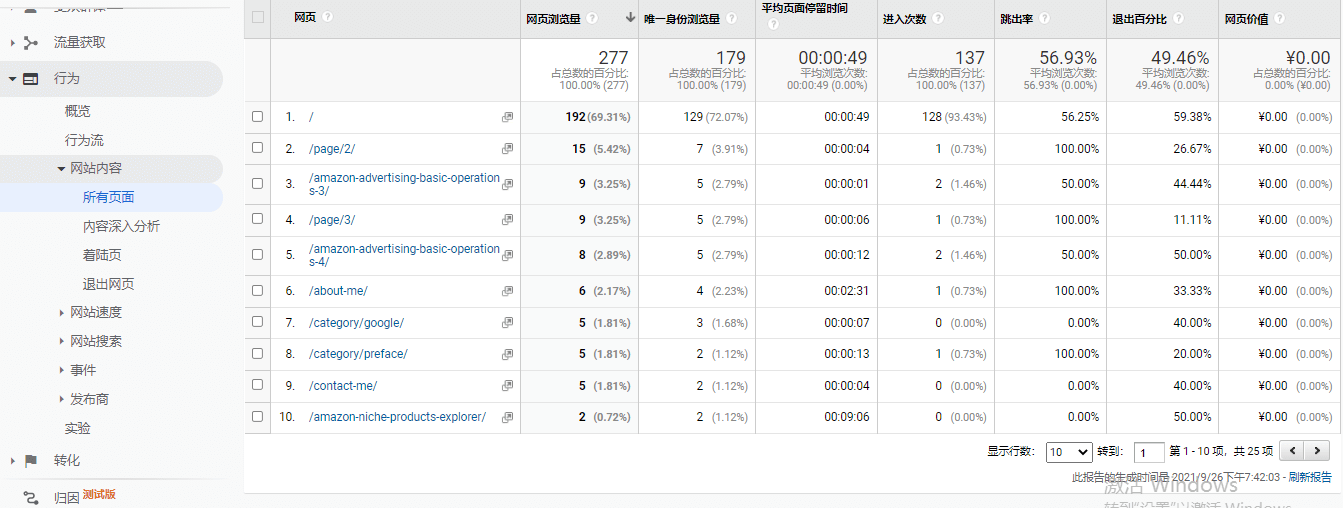Tick the checkbox for row 1 /
The image size is (1343, 508).
pyautogui.click(x=257, y=117)
